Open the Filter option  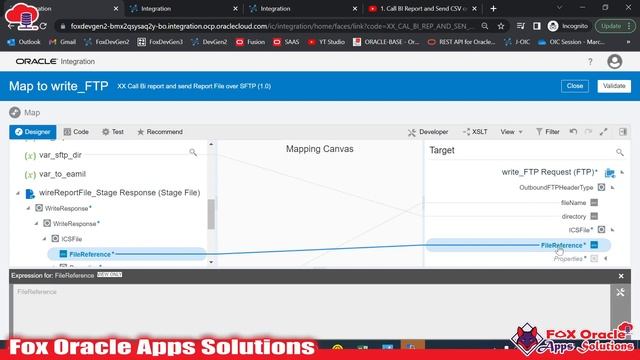point(547,132)
